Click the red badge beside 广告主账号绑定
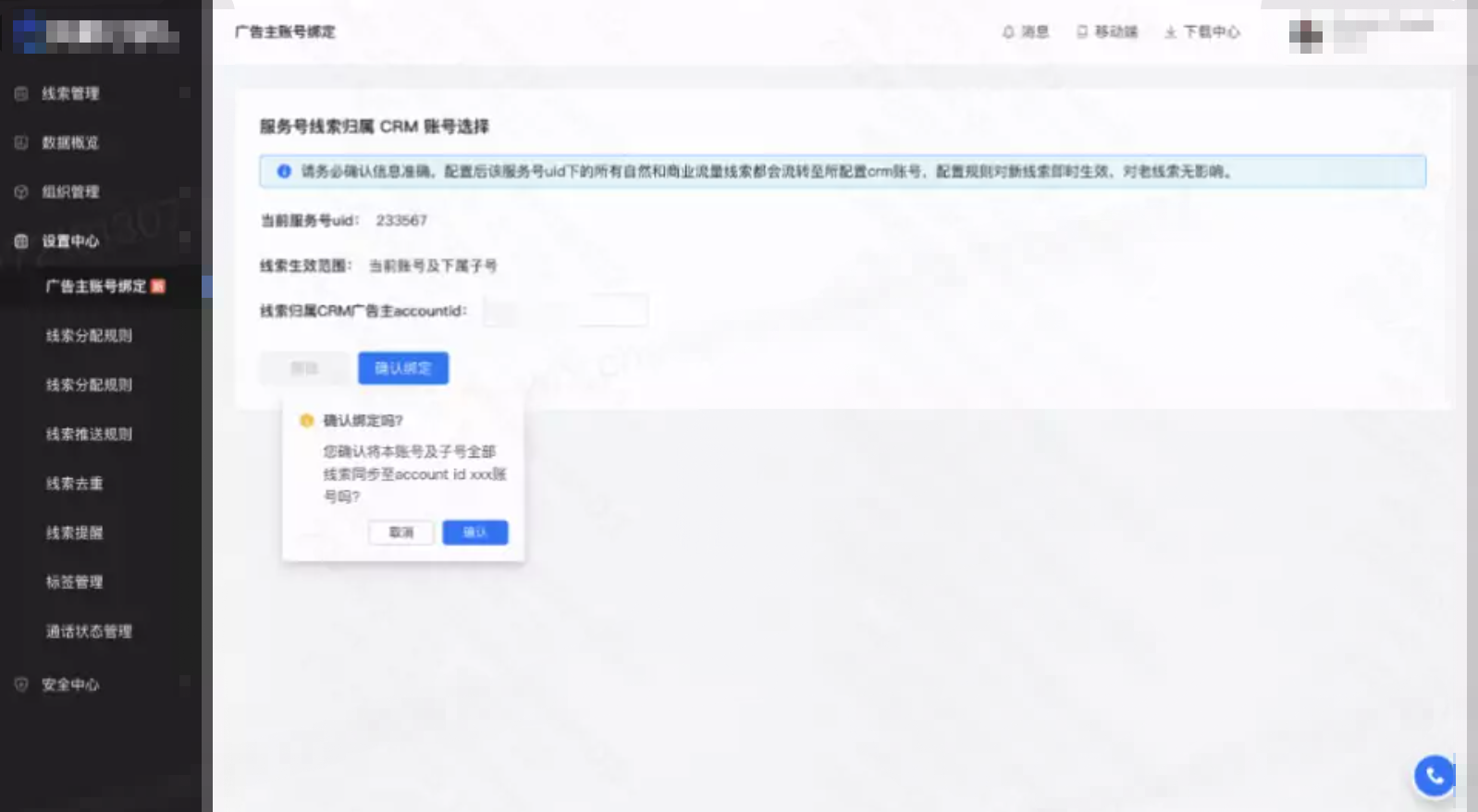The width and height of the screenshot is (1478, 812). coord(158,287)
